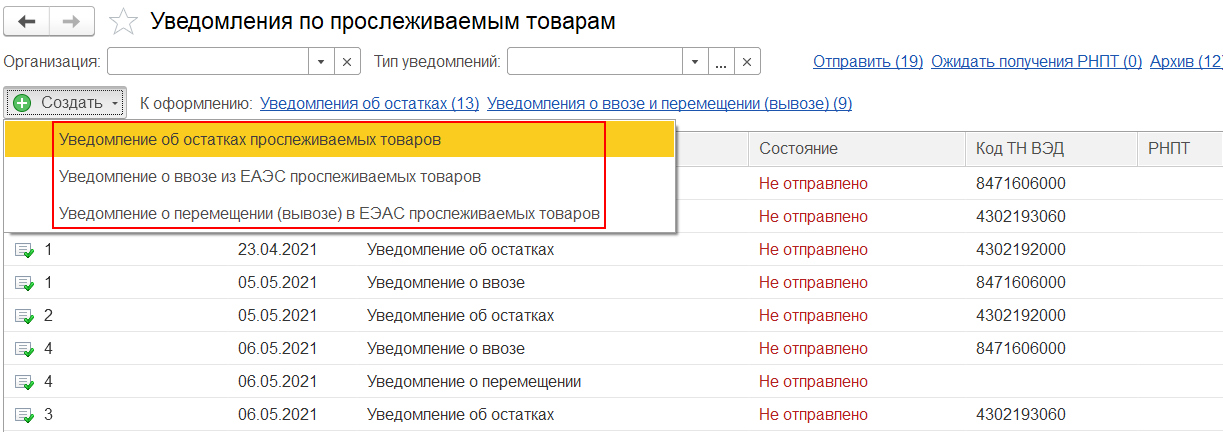Select code 4302193060 in last row

click(x=1021, y=415)
